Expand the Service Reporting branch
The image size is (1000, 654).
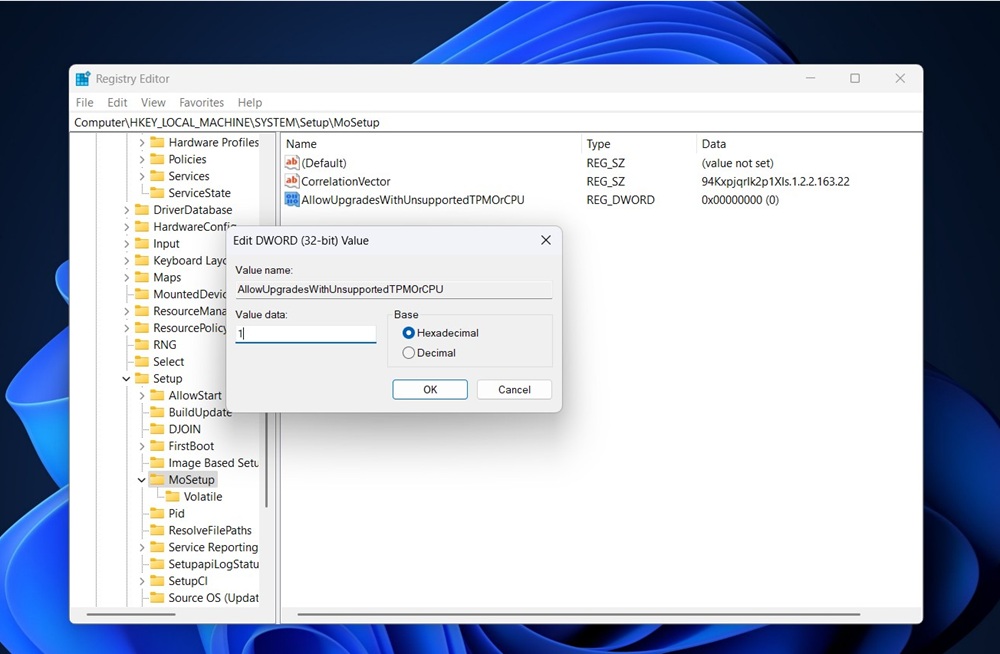click(142, 547)
